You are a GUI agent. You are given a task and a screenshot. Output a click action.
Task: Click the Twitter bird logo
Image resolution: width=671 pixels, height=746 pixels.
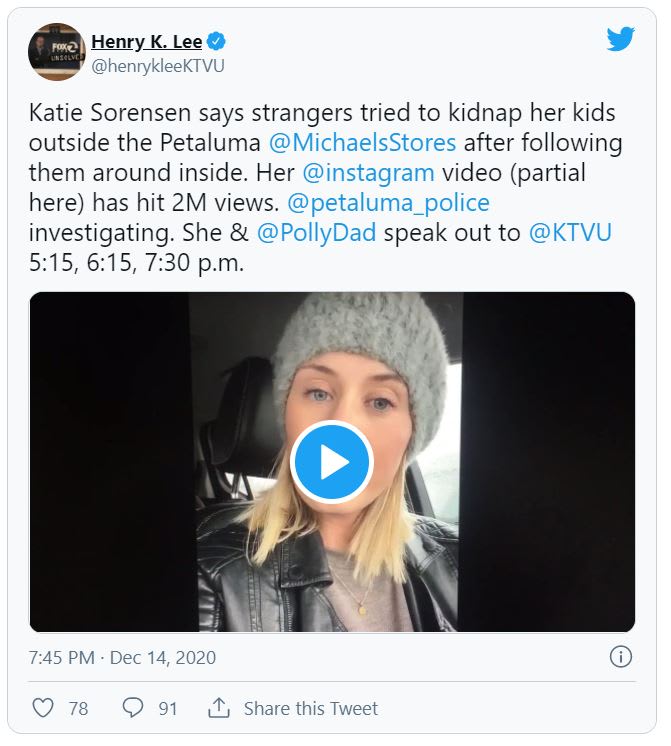pyautogui.click(x=620, y=39)
